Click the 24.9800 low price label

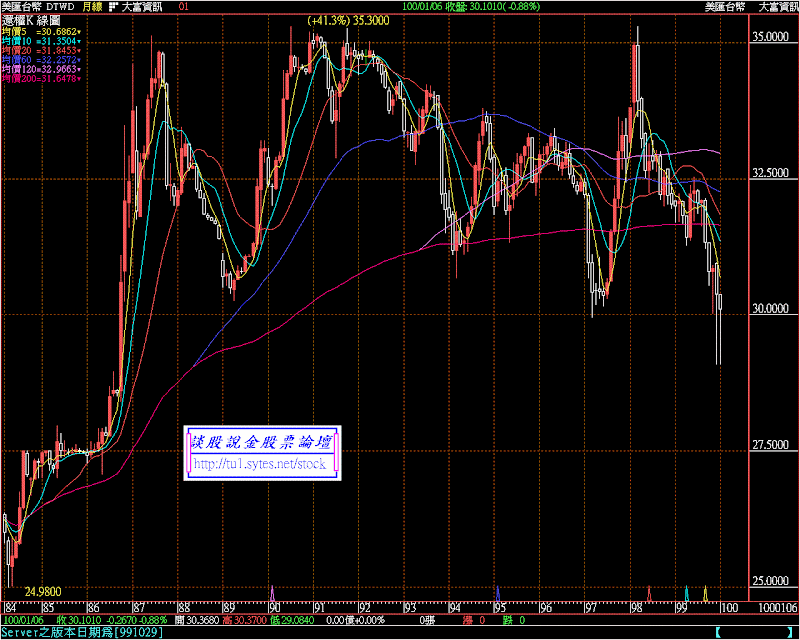tap(43, 592)
